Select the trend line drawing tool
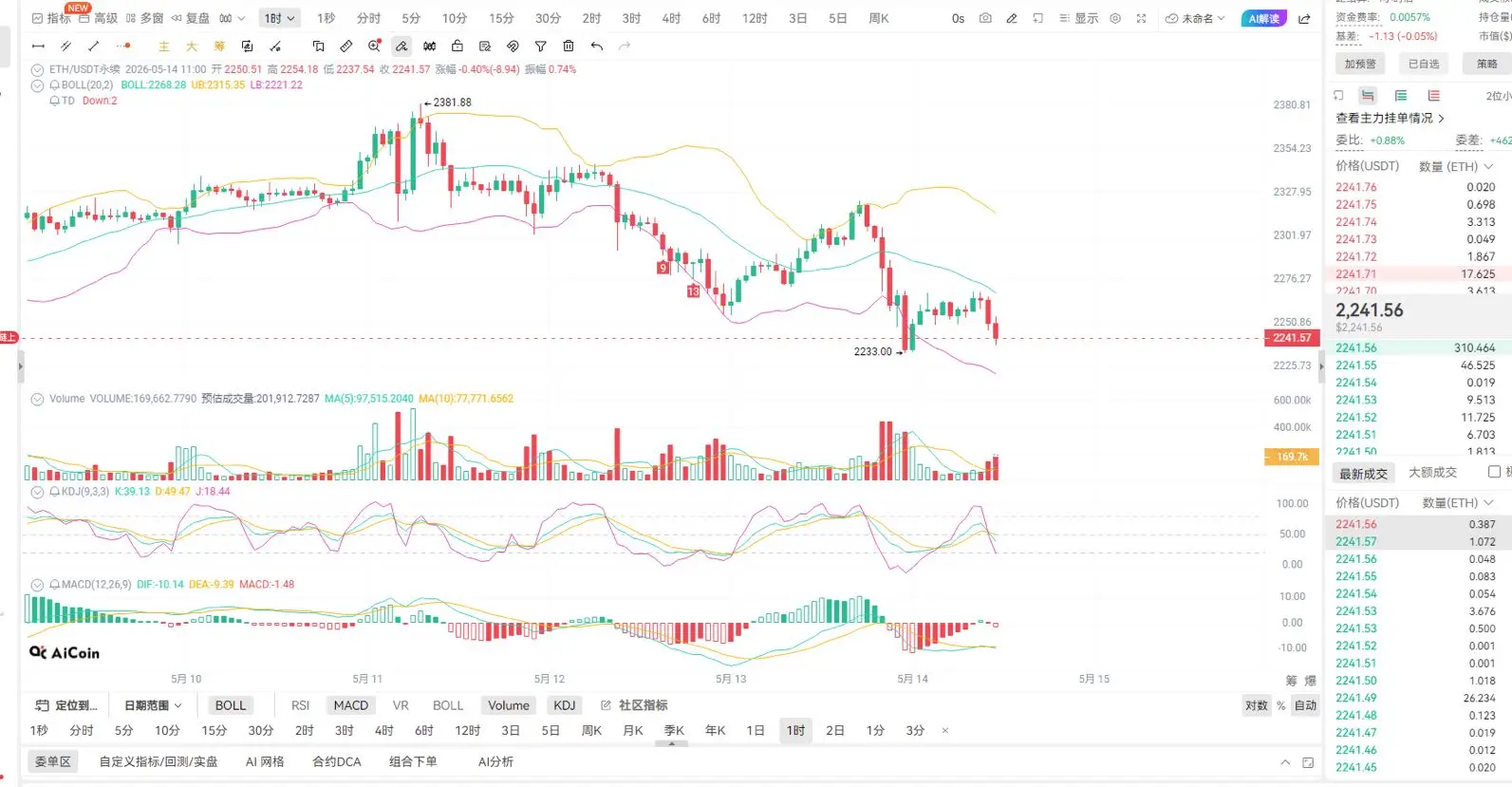Screen dimensions: 1512x787 click(93, 47)
